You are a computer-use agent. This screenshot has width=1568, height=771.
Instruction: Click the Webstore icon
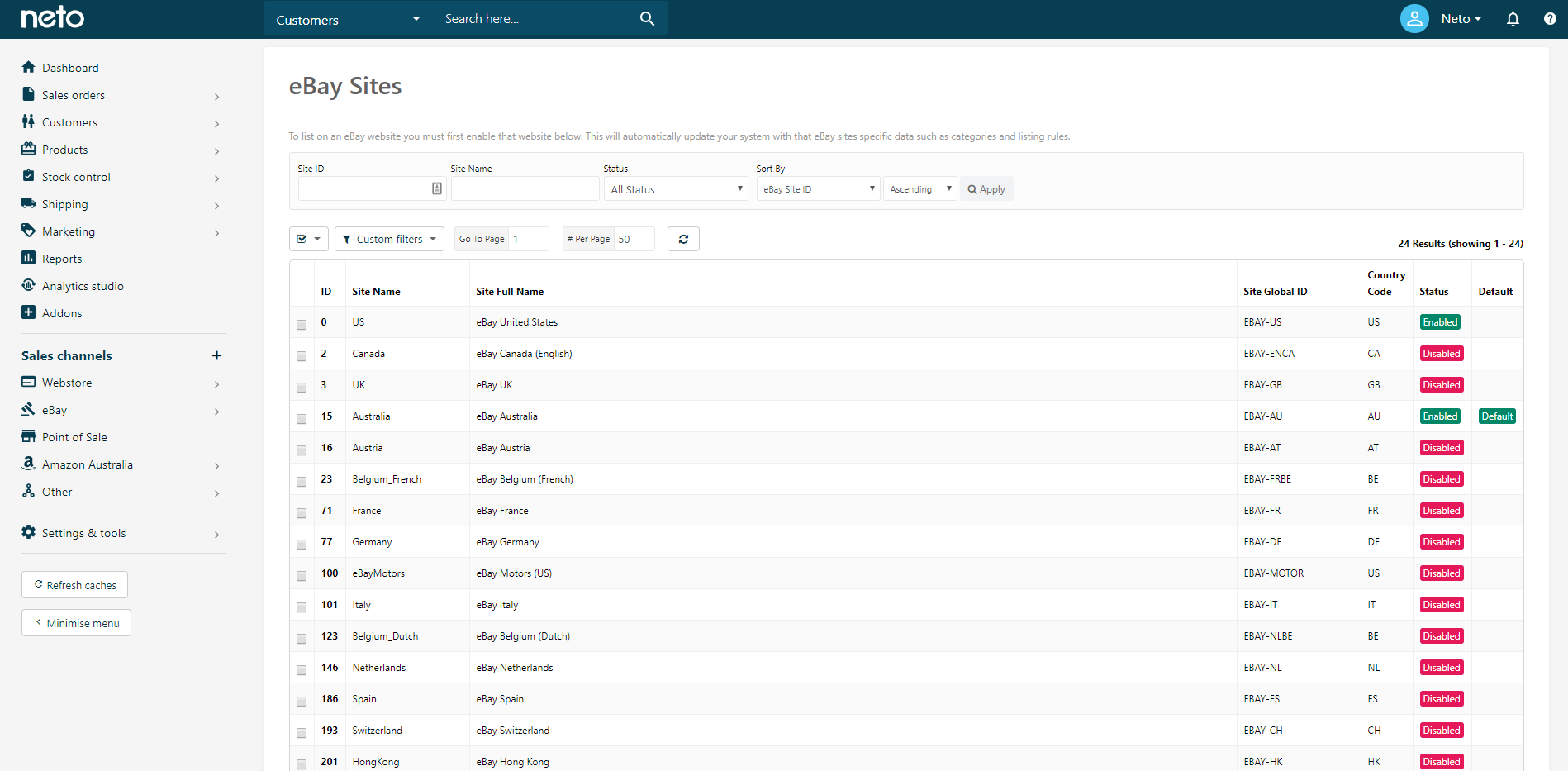click(x=29, y=382)
